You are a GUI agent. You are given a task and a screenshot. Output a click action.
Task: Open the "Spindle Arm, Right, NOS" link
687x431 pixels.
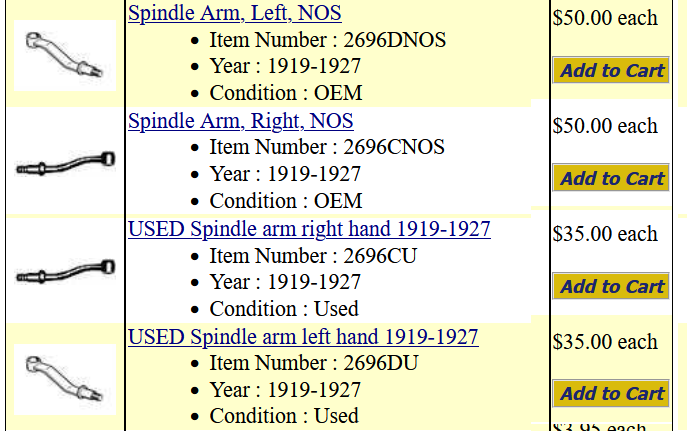(240, 121)
